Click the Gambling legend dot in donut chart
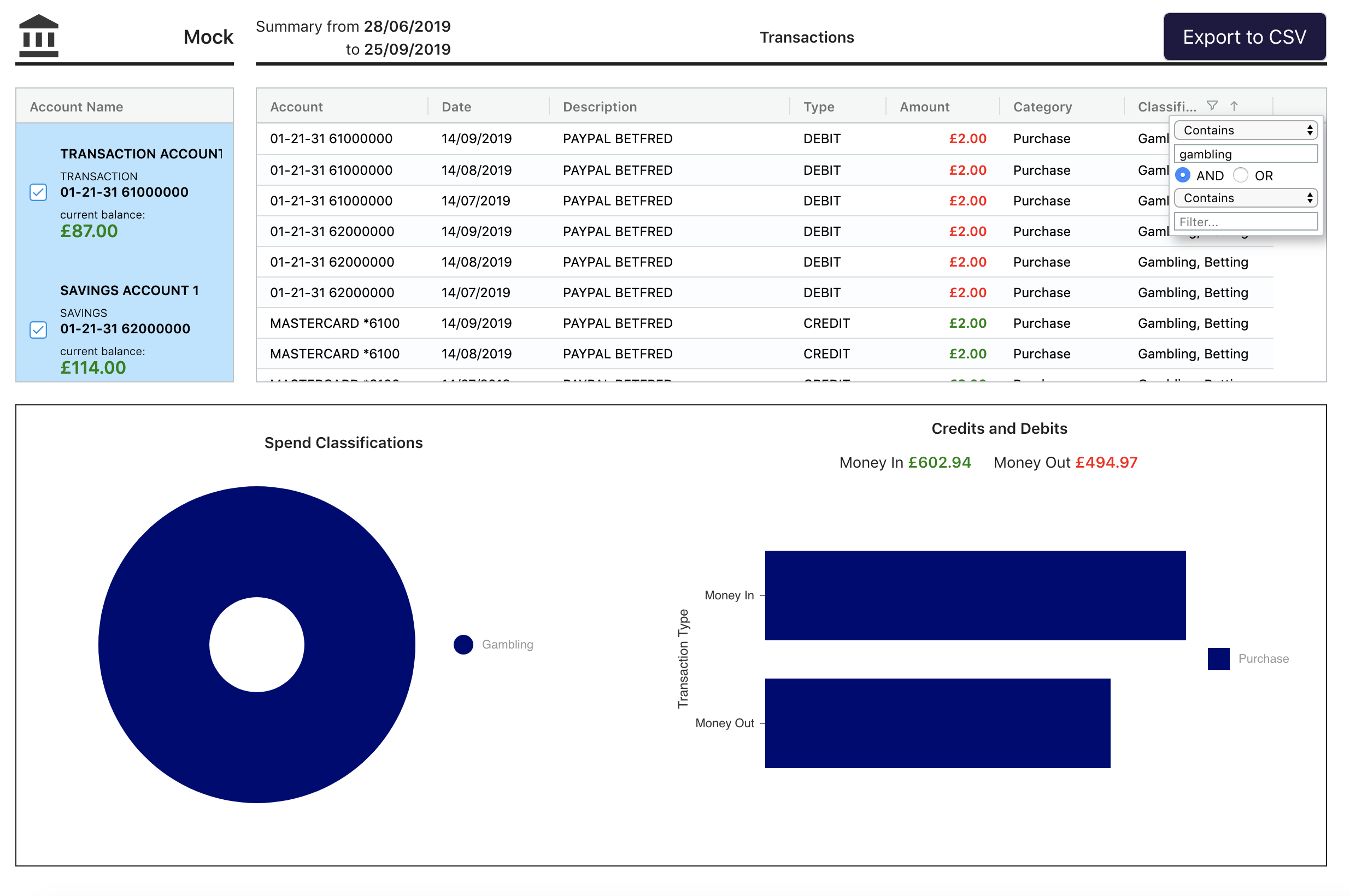Viewport: 1350px width, 896px height. point(463,645)
